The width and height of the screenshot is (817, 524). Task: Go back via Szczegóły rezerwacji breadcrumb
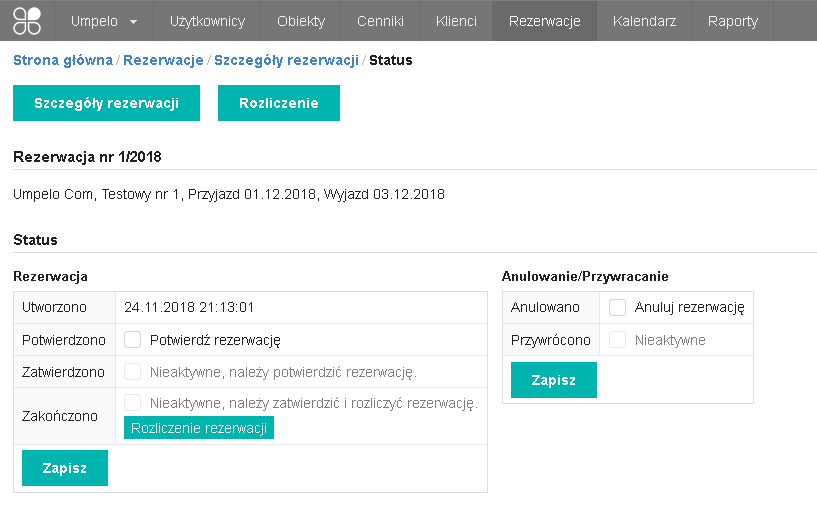[x=286, y=60]
